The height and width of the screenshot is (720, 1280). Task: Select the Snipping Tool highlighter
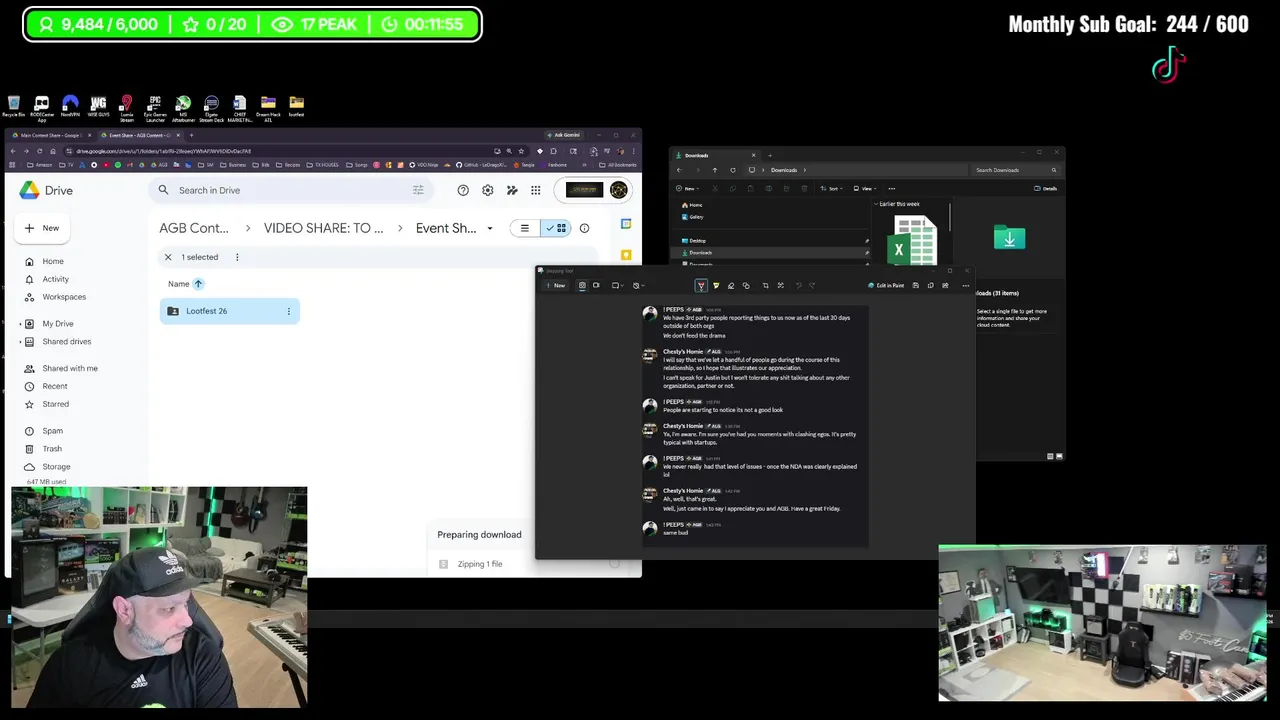click(716, 285)
